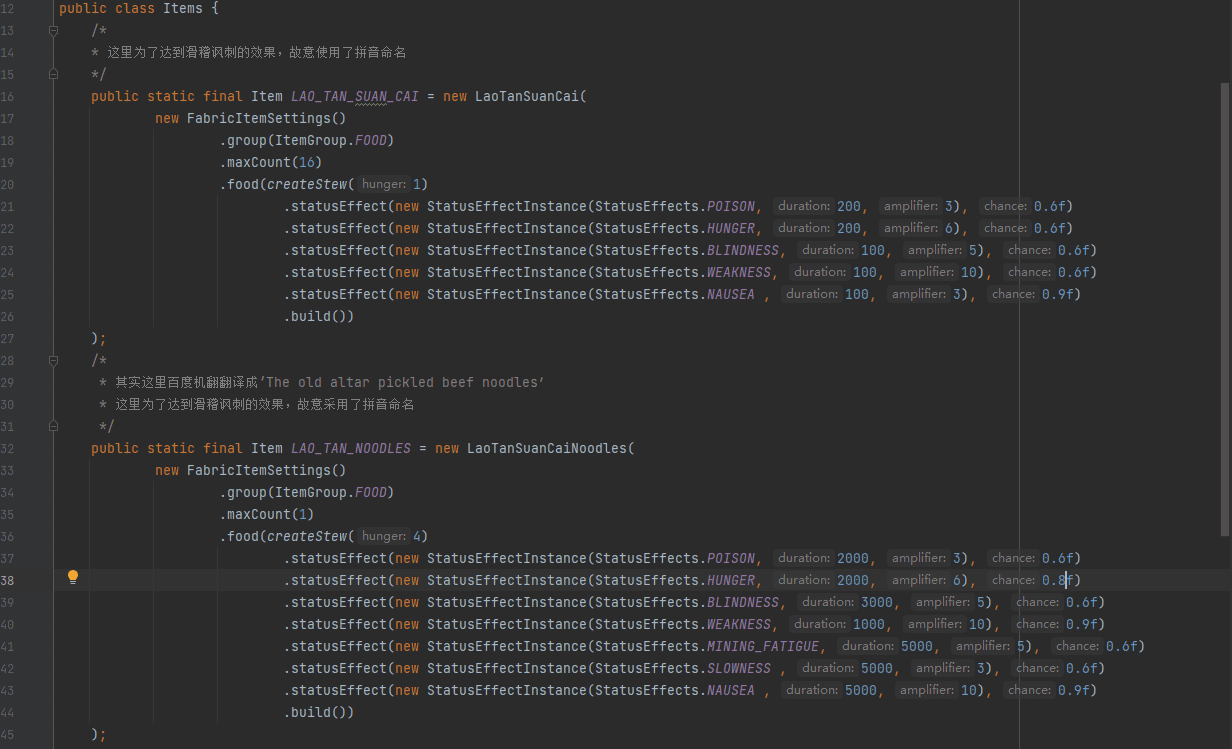This screenshot has height=749, width=1232.
Task: Click the LAO_TAN_NOODLES field name
Action: click(351, 449)
